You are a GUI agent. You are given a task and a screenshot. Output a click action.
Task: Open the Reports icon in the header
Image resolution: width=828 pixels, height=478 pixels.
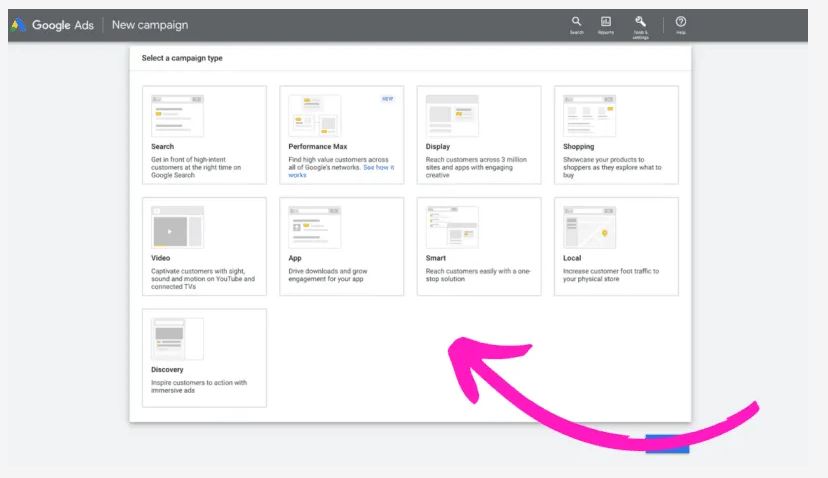click(606, 25)
